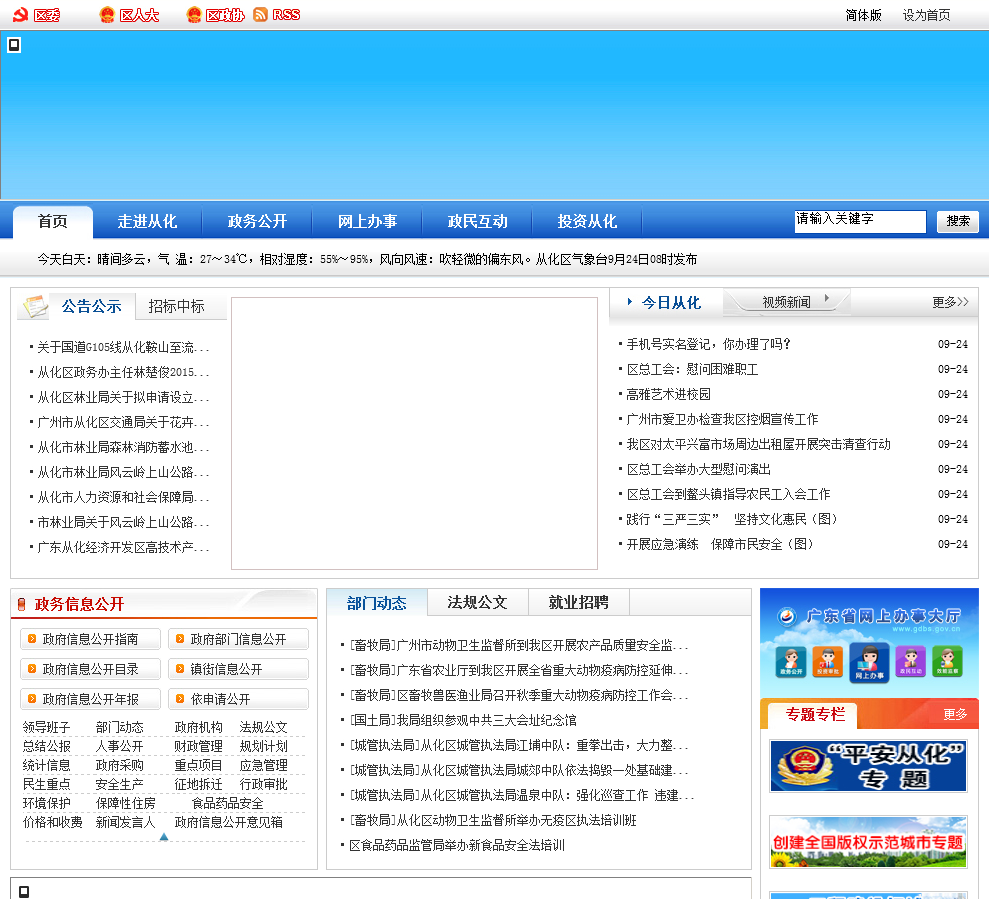
Task: Click 设为首页 at top right
Action: [926, 15]
